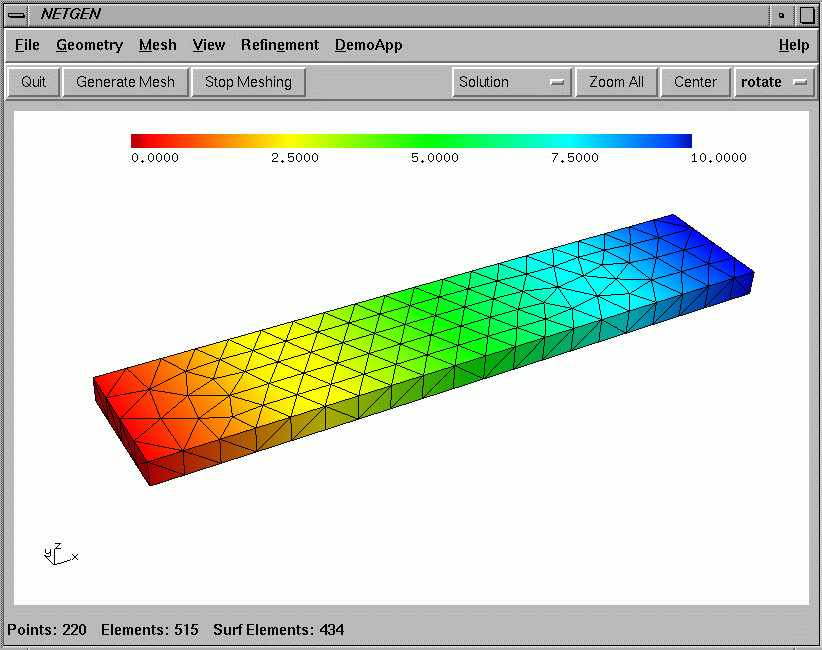Click the 2.5000 color scale label
This screenshot has width=822, height=650.
click(295, 158)
